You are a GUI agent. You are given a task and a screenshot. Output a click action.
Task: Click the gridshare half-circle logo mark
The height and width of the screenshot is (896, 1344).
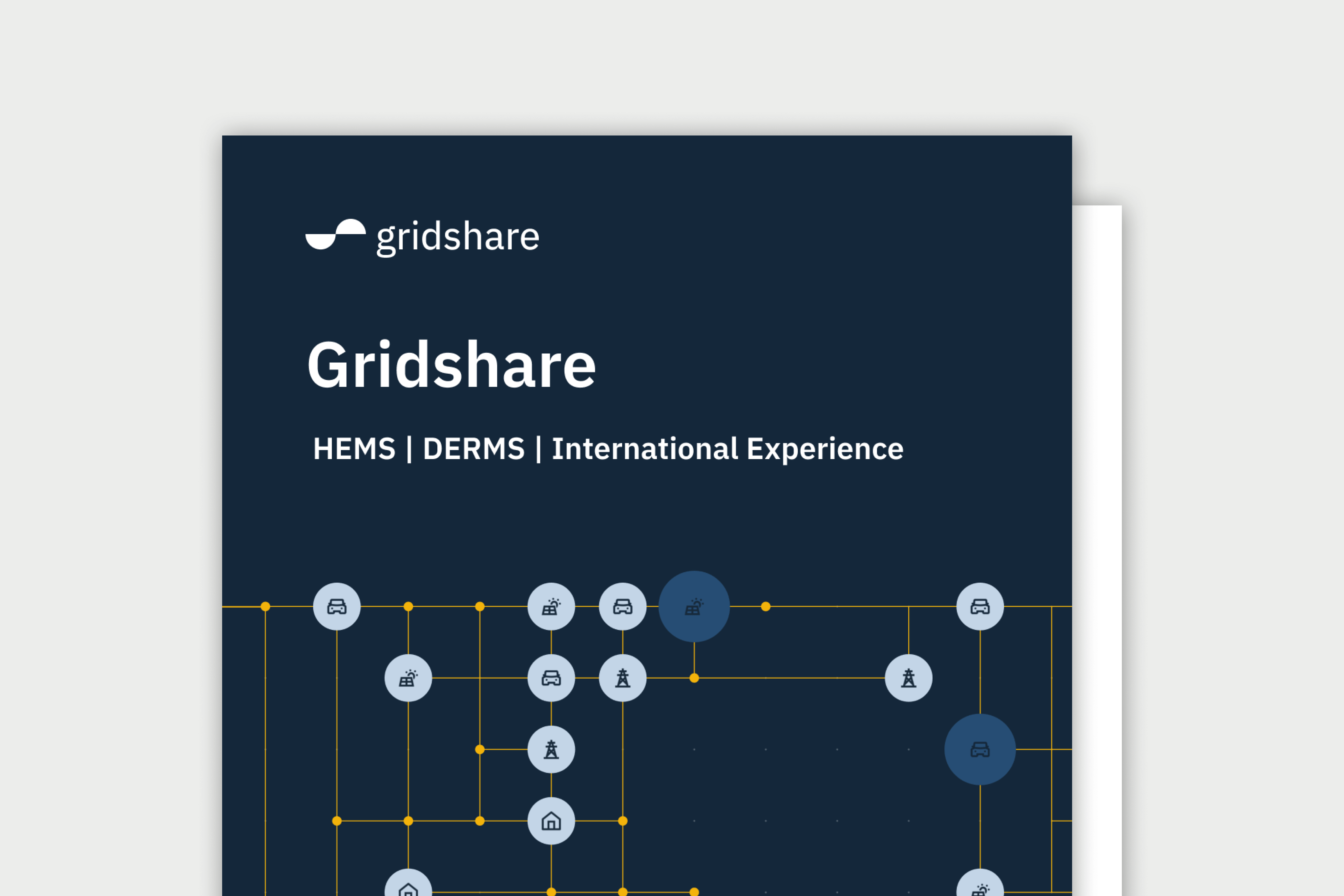[335, 234]
